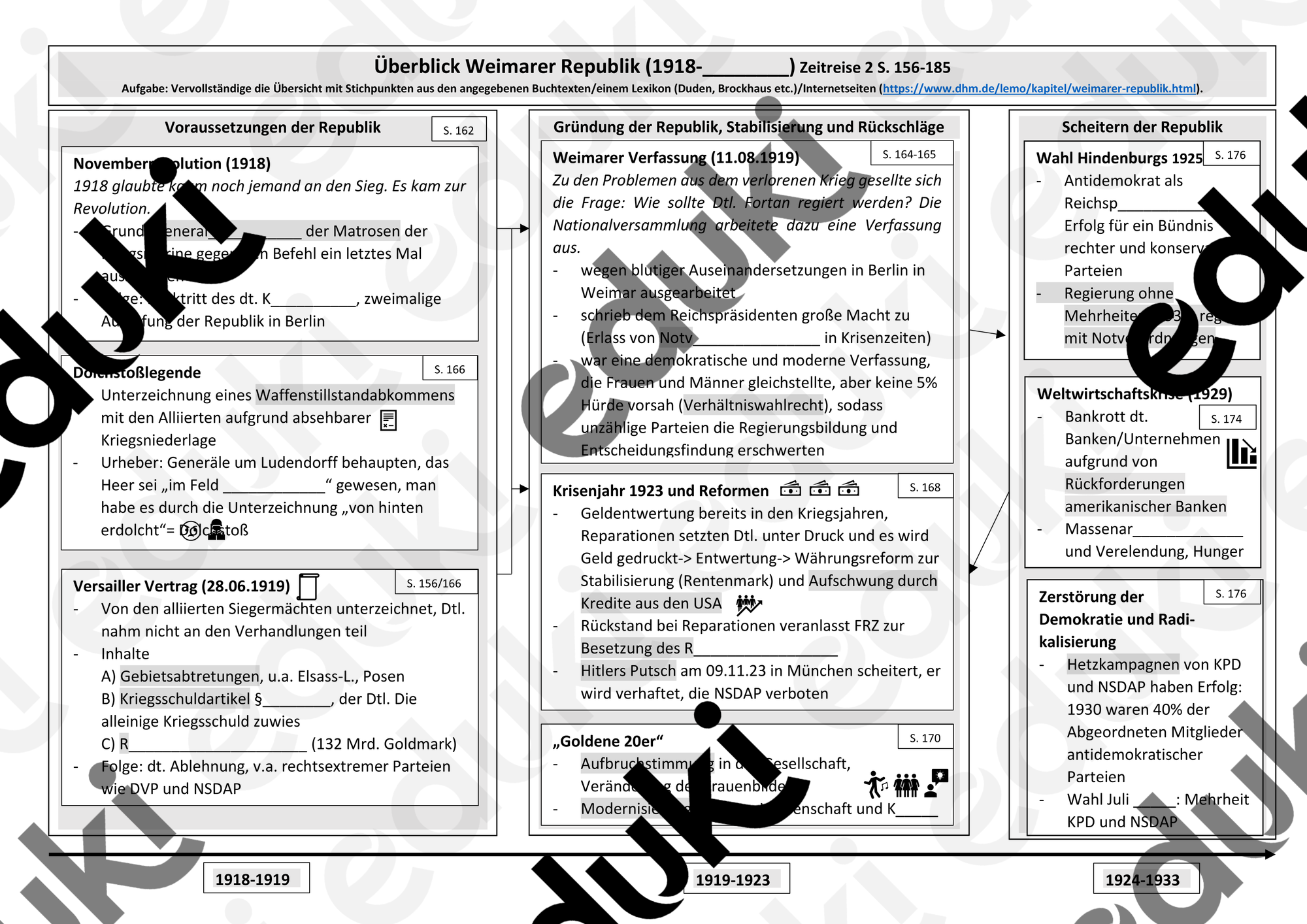Click the 'Versailler Vertrag (28.06.1919)' heading
This screenshot has width=1307, height=924.
point(182,586)
